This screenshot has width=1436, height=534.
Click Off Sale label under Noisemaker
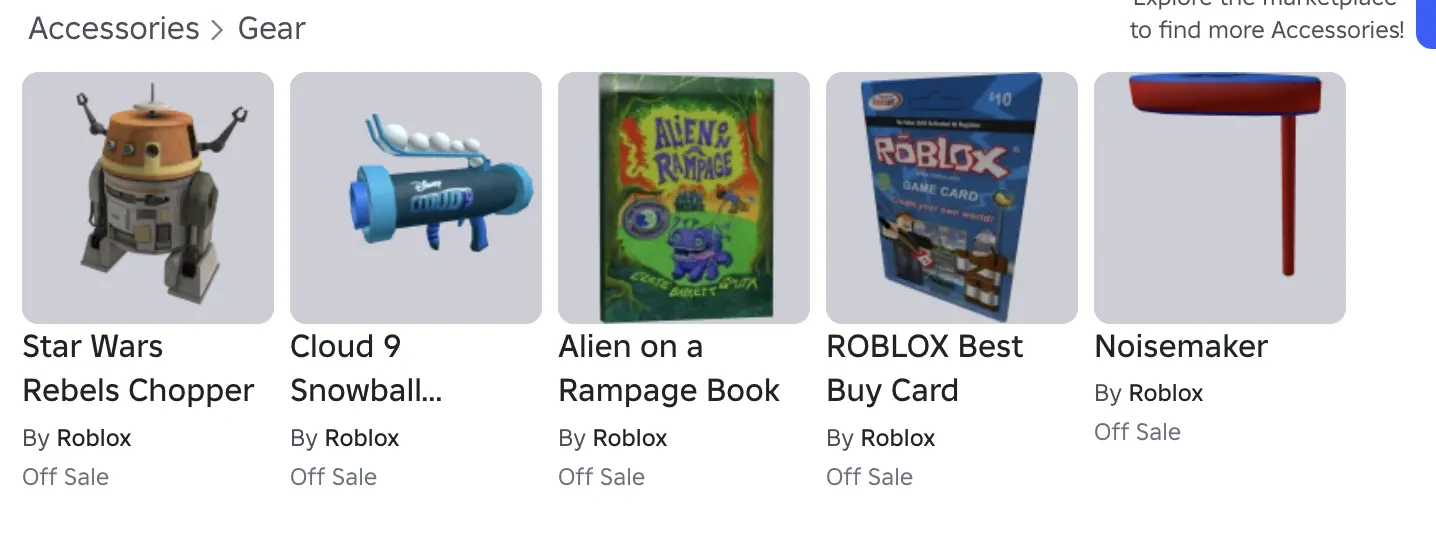pos(1137,432)
